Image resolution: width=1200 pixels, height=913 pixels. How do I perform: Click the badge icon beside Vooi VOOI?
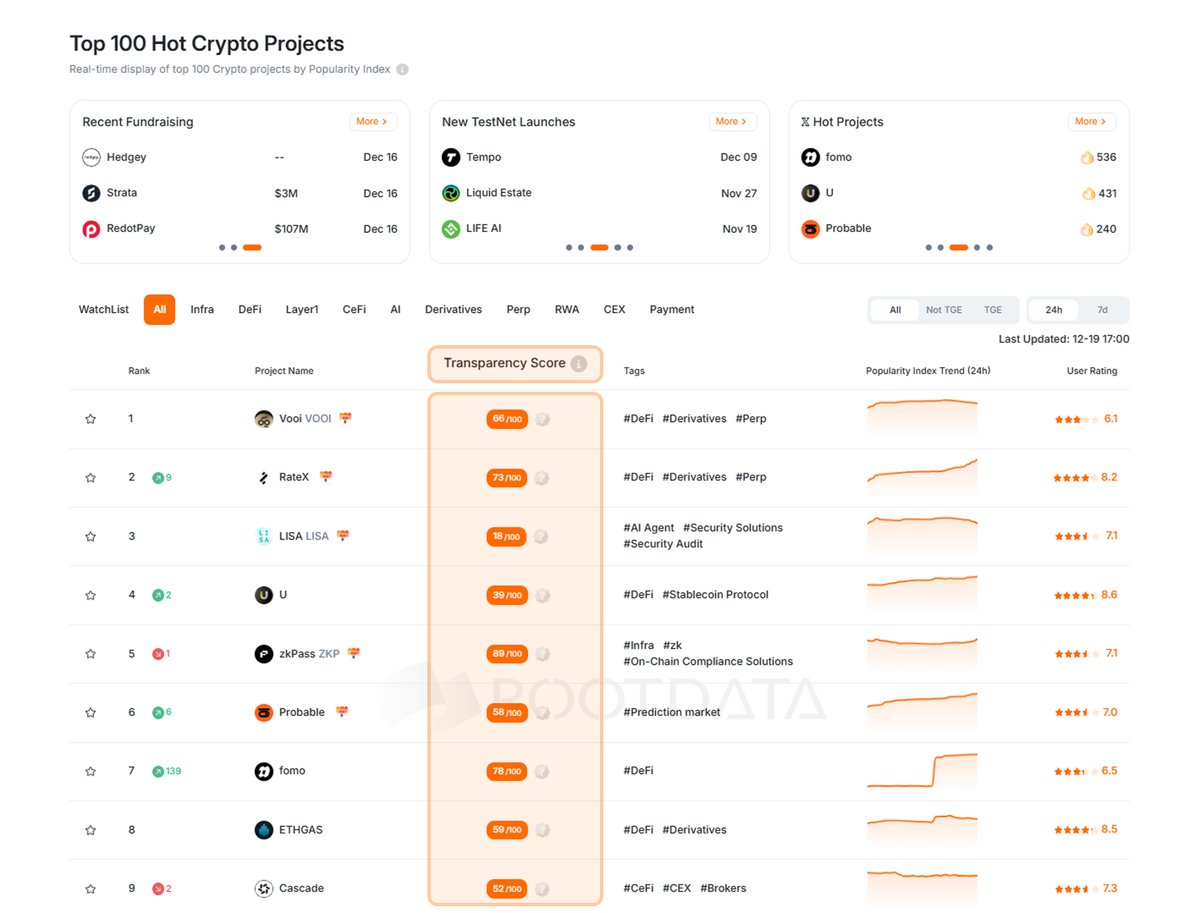click(346, 418)
